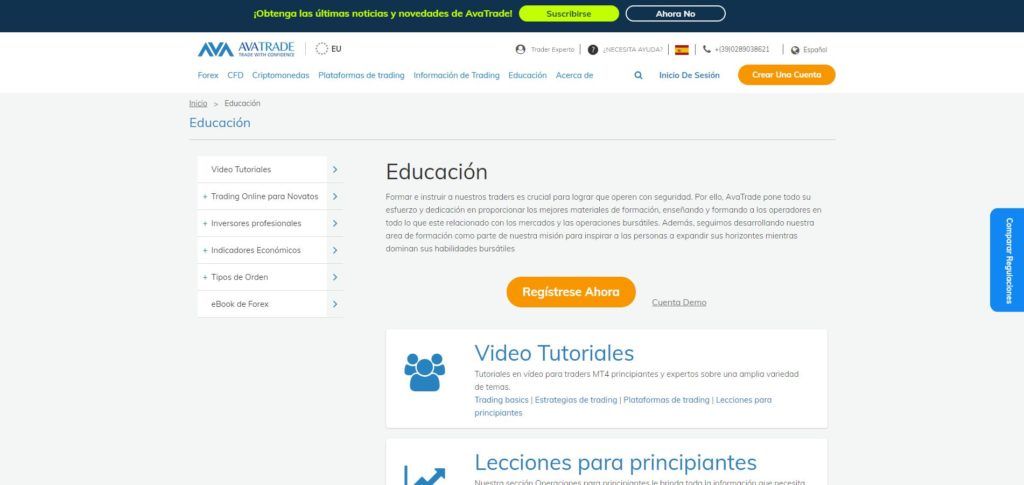Open the CFD menu
The image size is (1024, 485).
tap(235, 75)
